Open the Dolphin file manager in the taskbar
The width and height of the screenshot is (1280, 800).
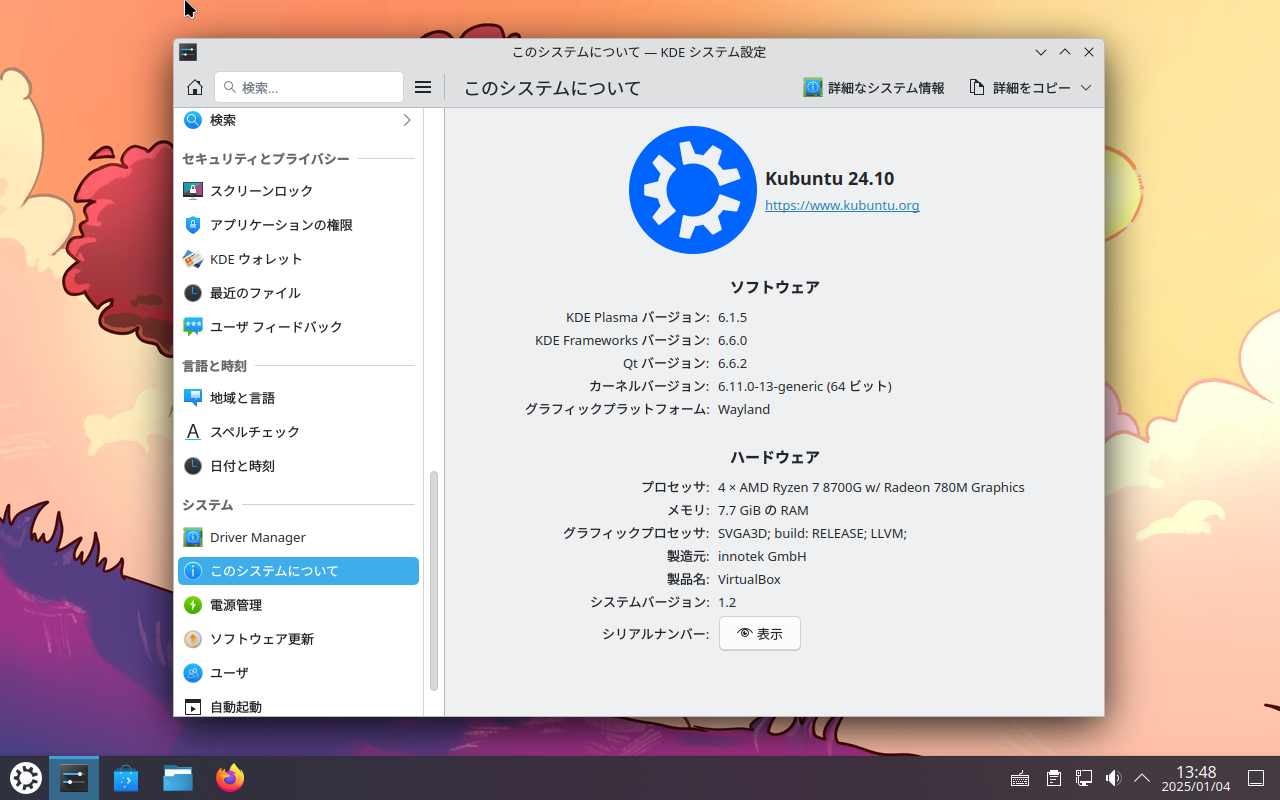click(178, 778)
